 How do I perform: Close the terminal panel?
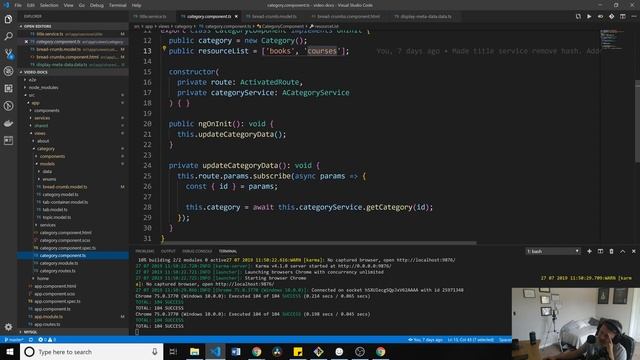click(x=633, y=251)
